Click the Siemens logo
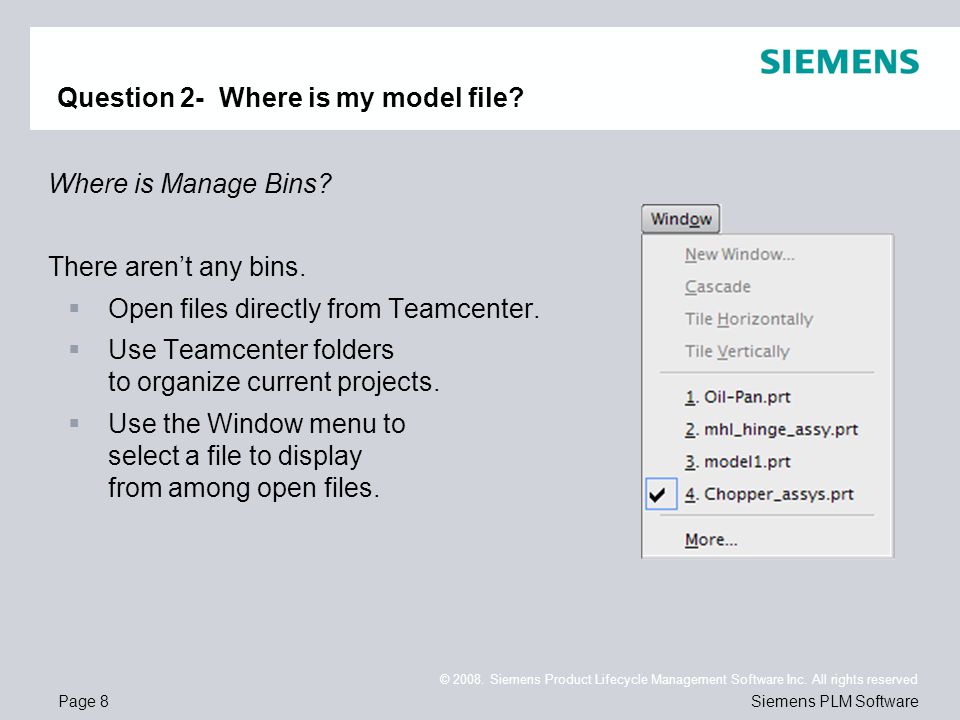The image size is (960, 720). point(839,62)
